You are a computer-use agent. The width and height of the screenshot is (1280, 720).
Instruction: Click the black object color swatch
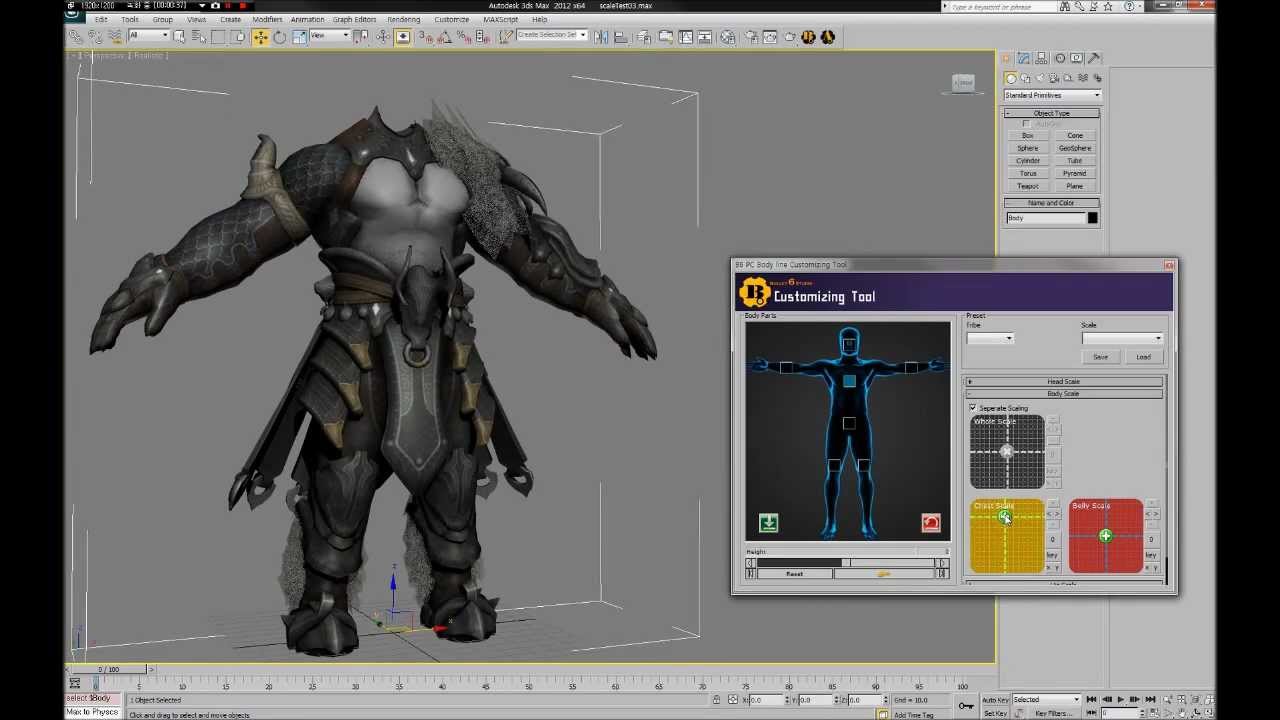point(1092,218)
